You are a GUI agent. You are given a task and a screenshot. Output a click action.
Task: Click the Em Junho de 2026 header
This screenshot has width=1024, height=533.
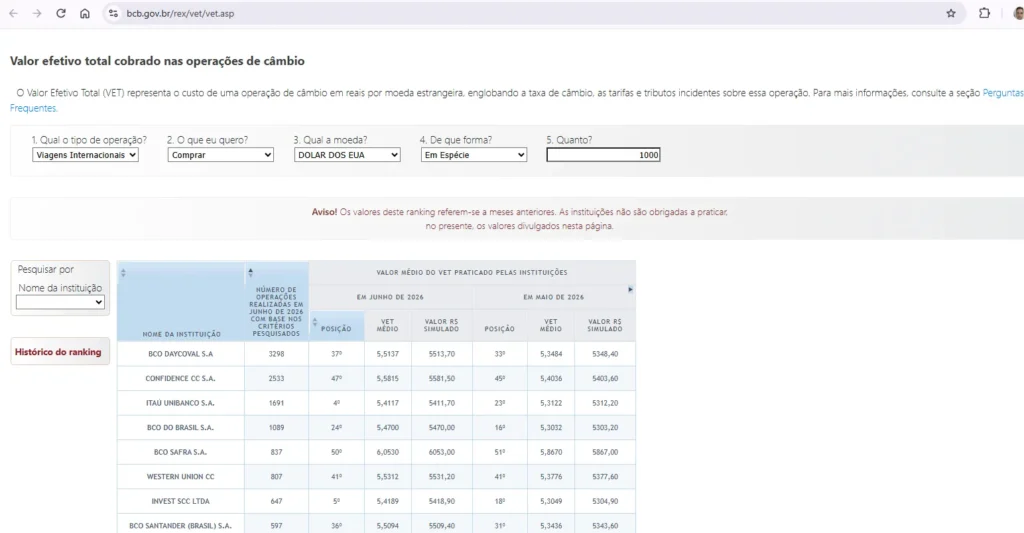[x=390, y=297]
